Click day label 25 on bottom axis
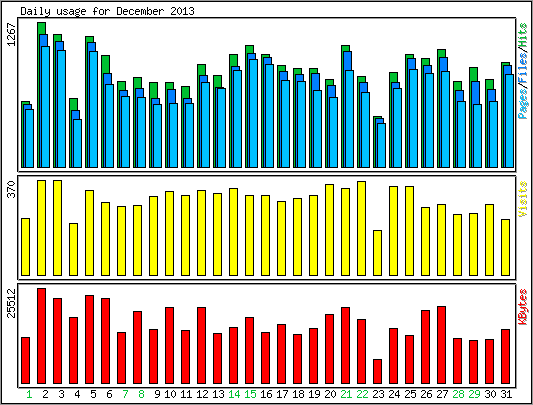 coord(410,394)
